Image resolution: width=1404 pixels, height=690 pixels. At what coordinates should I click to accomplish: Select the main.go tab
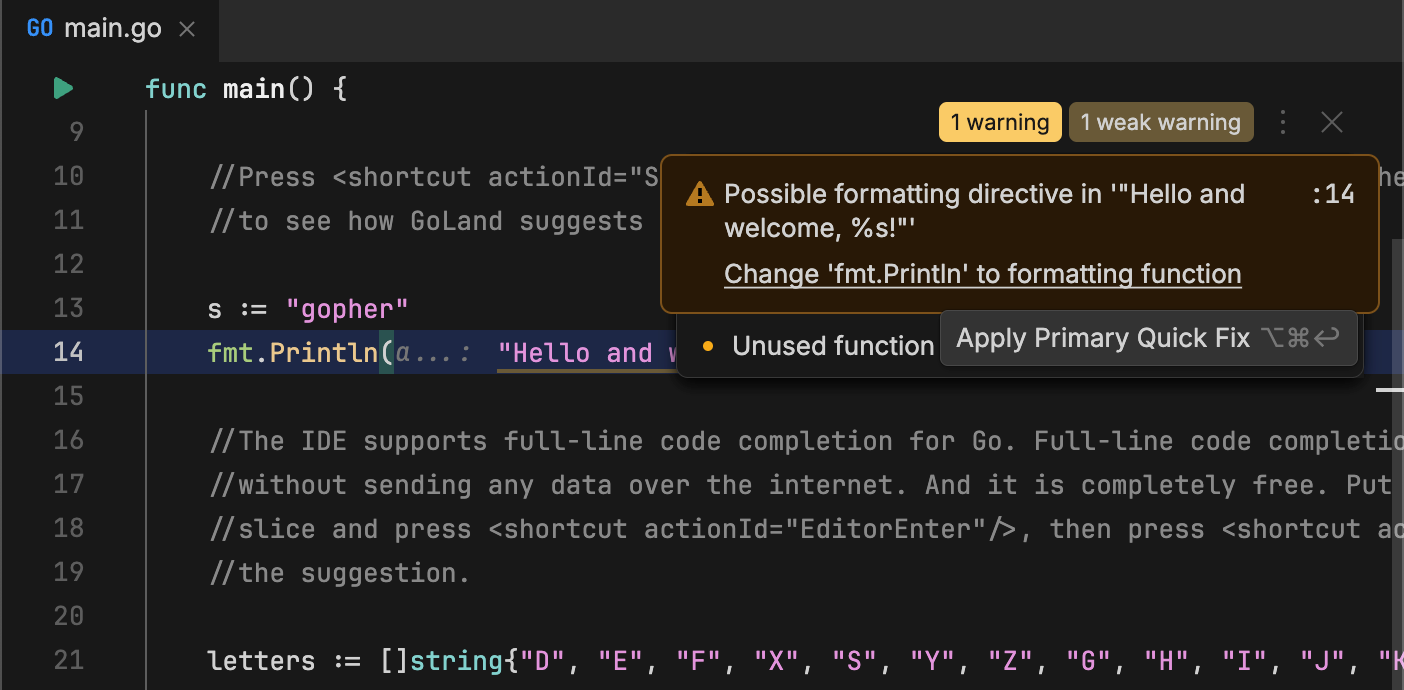pos(112,29)
